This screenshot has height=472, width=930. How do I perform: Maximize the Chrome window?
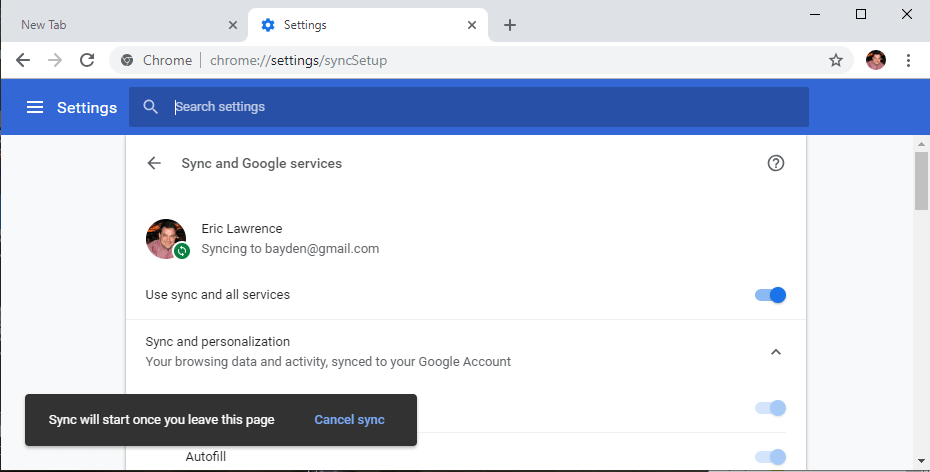click(x=861, y=14)
